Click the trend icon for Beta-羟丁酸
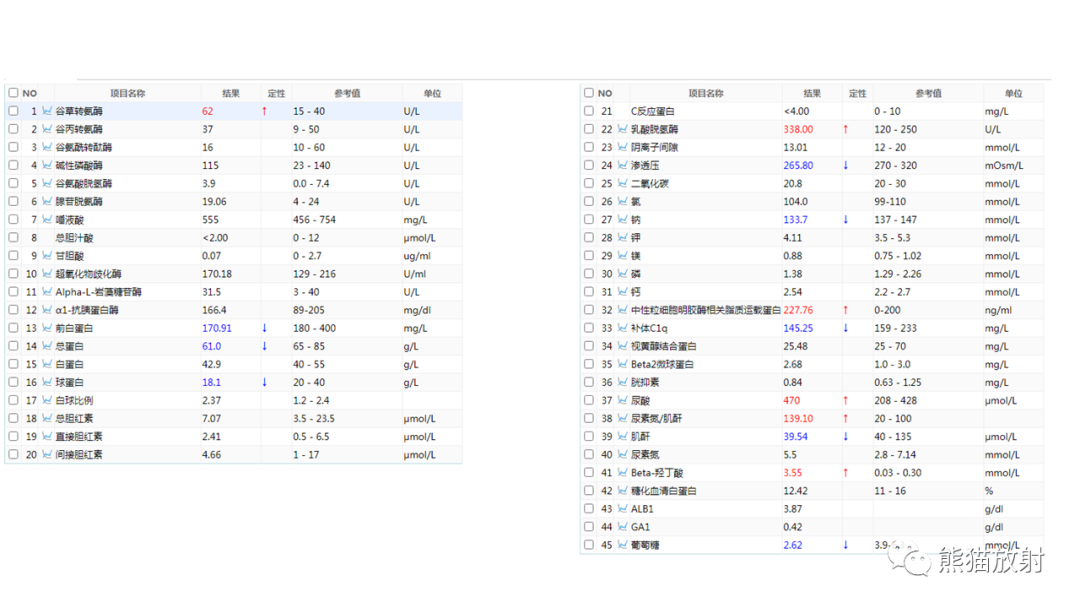The image size is (1080, 608). [623, 472]
